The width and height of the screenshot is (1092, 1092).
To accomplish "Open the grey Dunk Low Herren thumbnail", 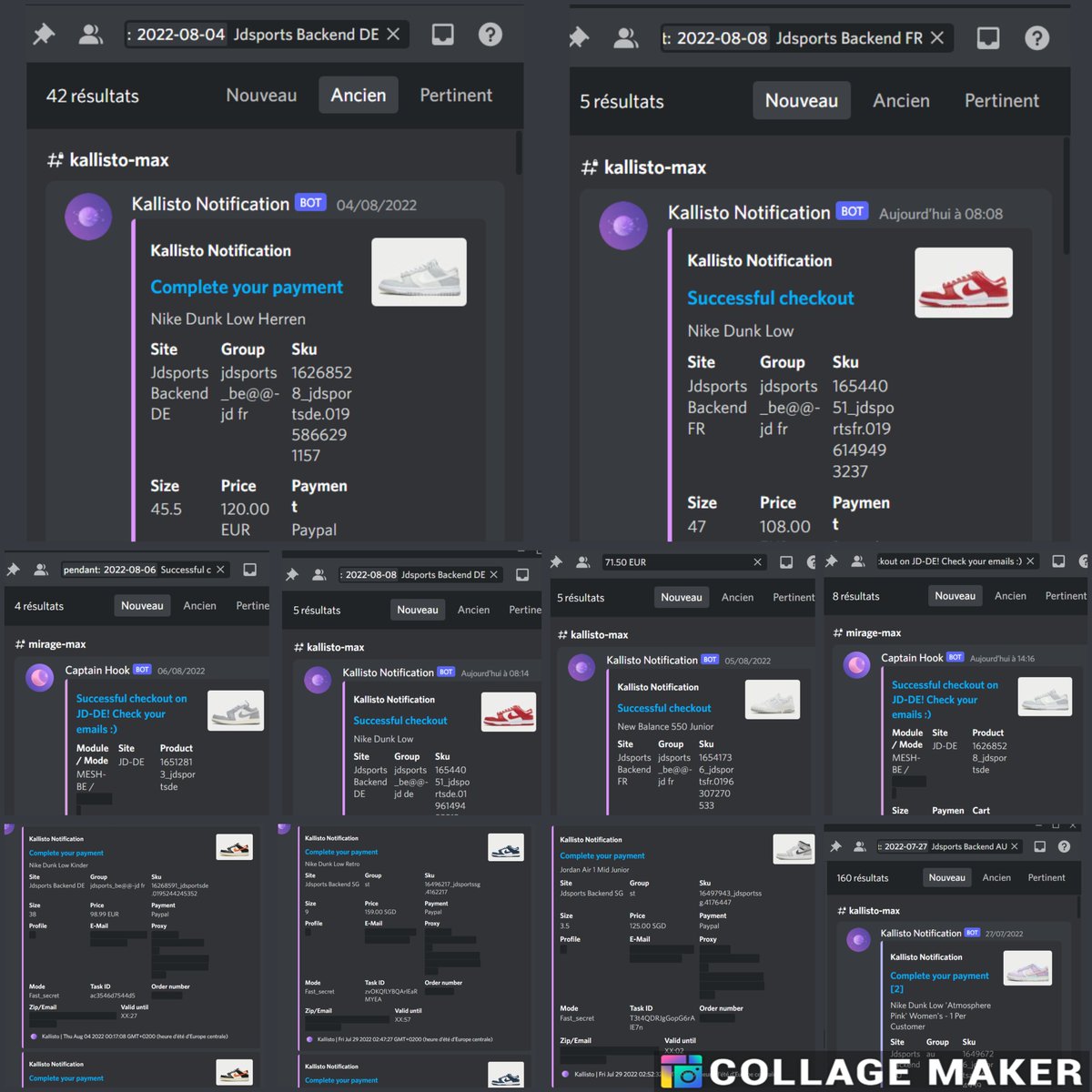I will tap(419, 271).
